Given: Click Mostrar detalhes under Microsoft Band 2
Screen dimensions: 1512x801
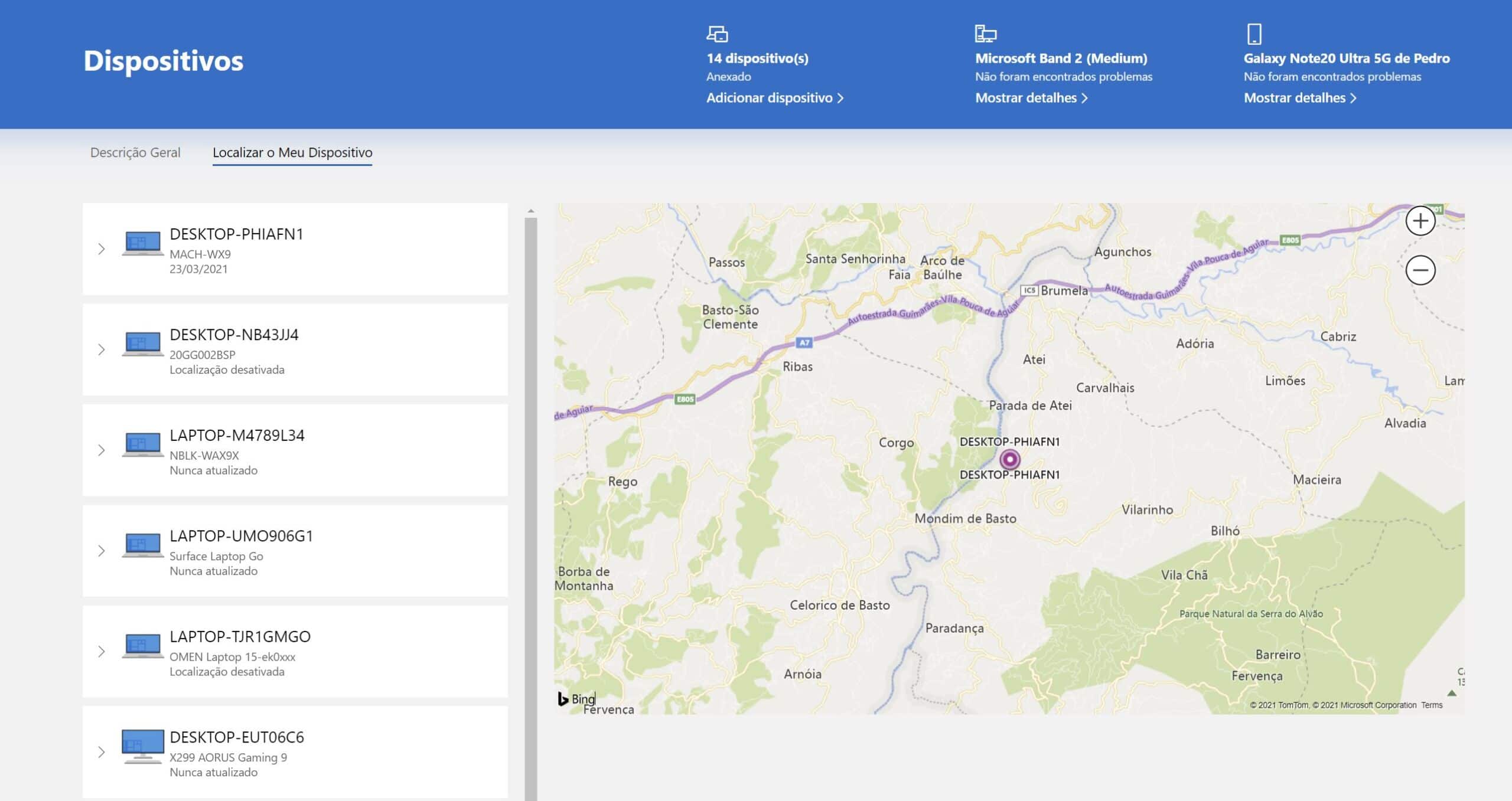Looking at the screenshot, I should tap(1031, 98).
